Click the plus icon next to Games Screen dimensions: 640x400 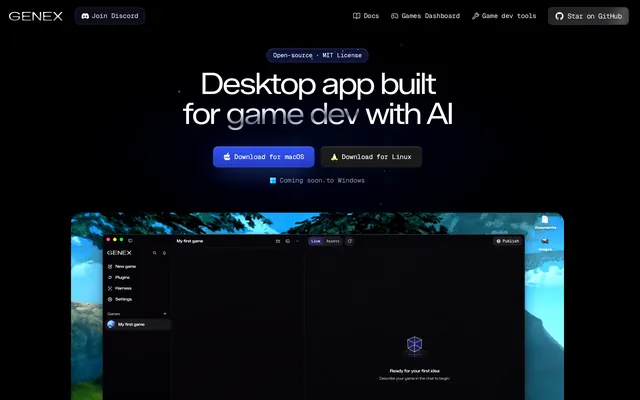pyautogui.click(x=165, y=314)
